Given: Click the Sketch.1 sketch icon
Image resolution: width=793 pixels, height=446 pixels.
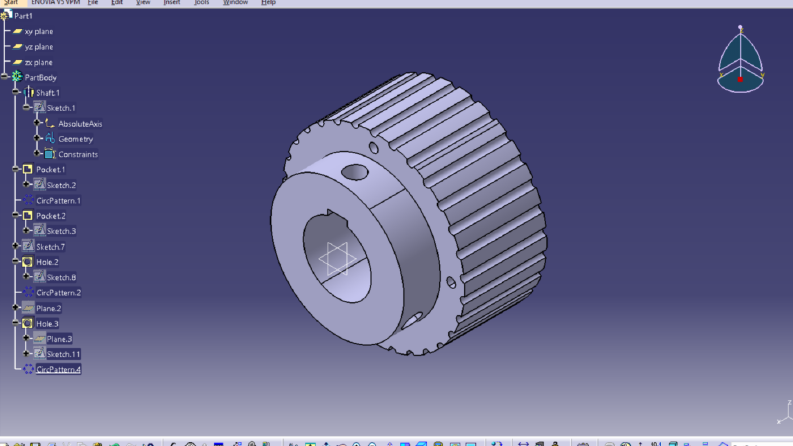Looking at the screenshot, I should pos(39,108).
